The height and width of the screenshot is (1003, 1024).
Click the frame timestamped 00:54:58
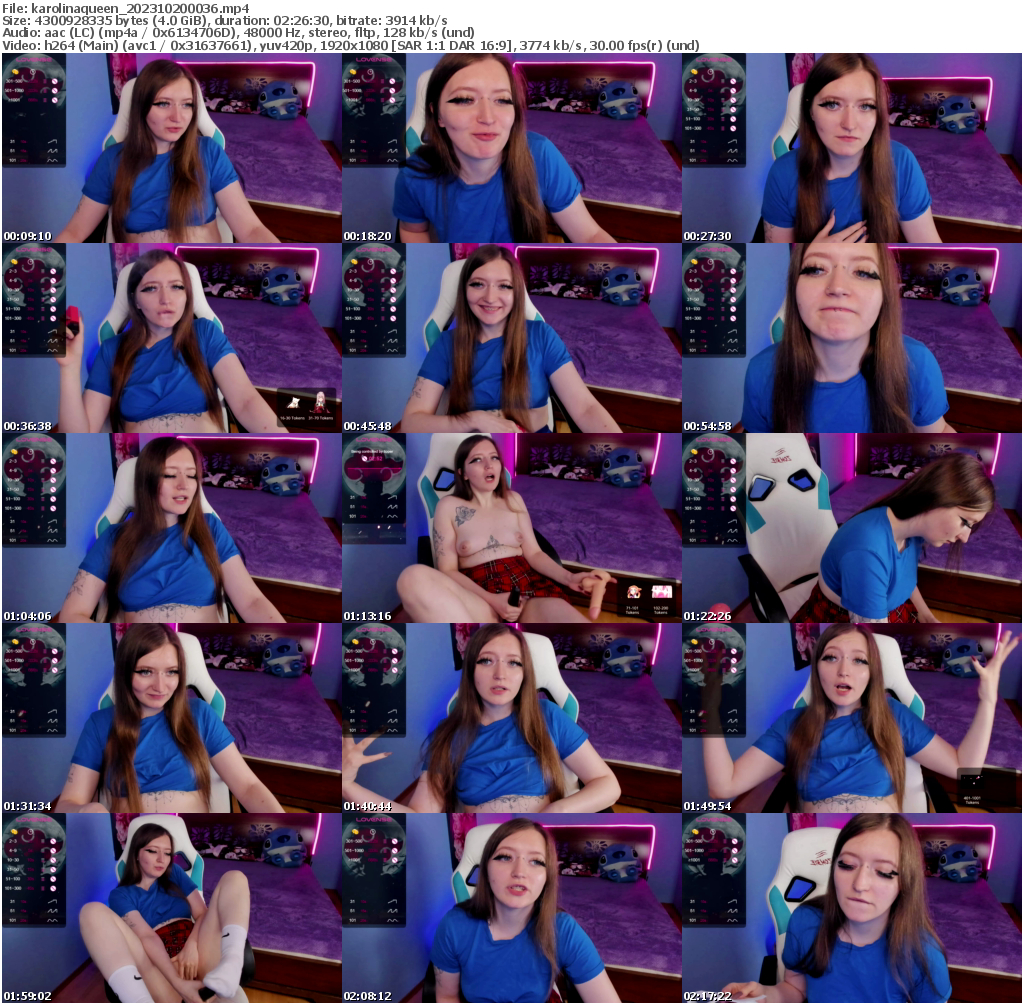point(852,338)
